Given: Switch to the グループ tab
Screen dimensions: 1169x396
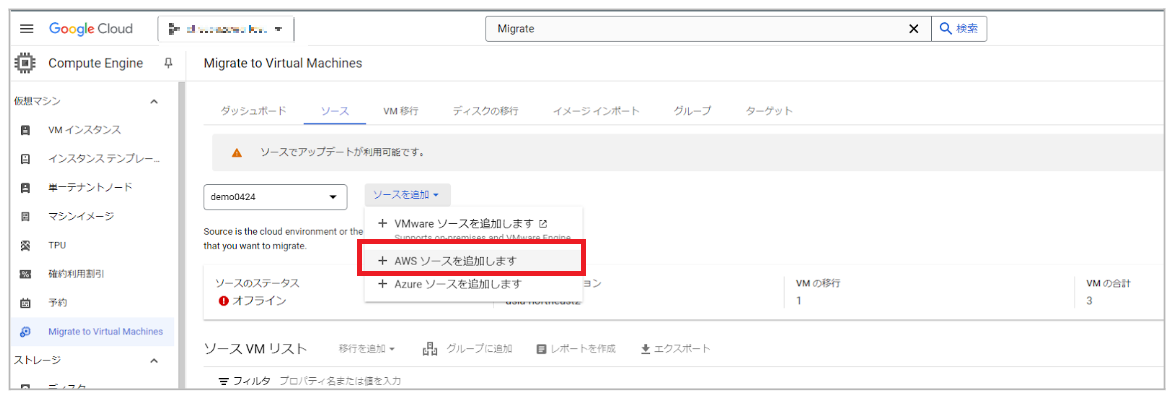Looking at the screenshot, I should (x=693, y=111).
